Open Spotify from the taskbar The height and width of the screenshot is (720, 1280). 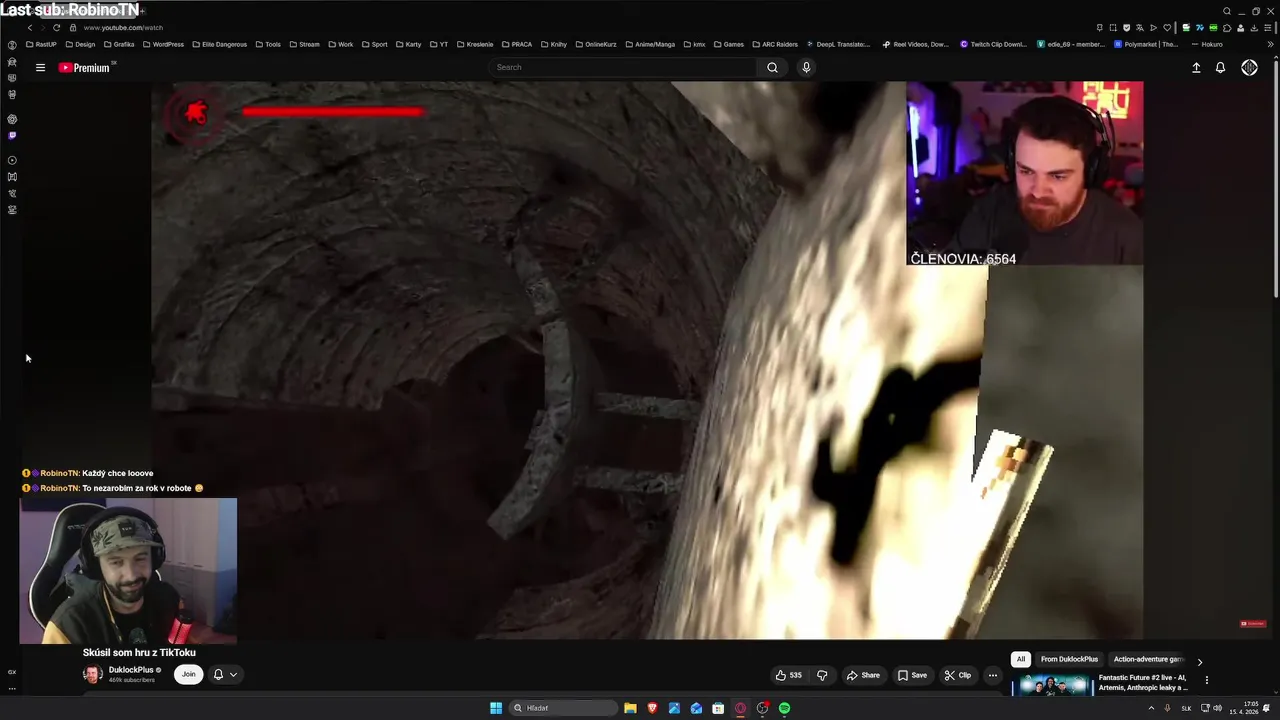pos(784,708)
